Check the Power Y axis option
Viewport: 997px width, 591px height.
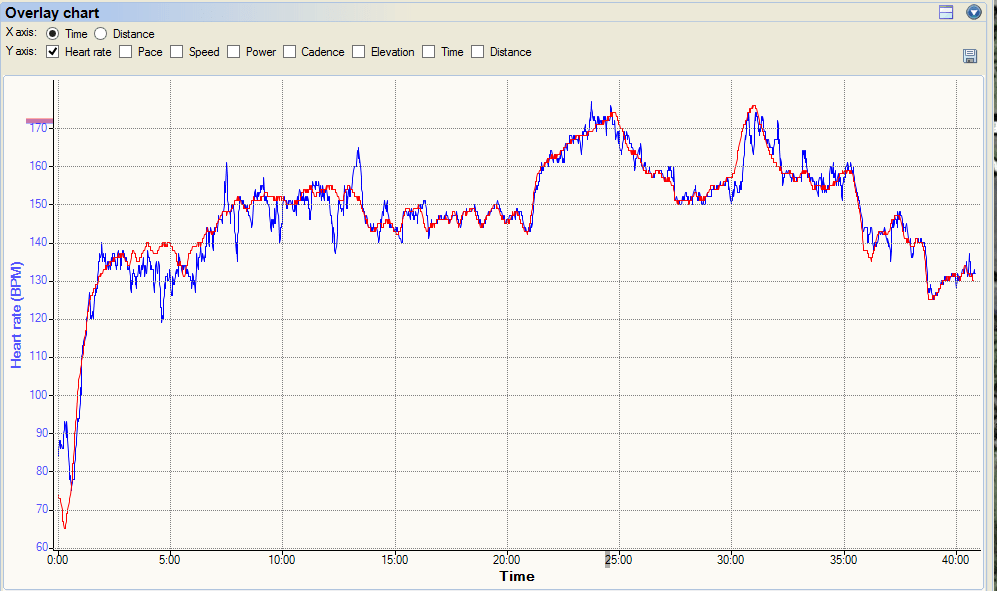[x=234, y=52]
